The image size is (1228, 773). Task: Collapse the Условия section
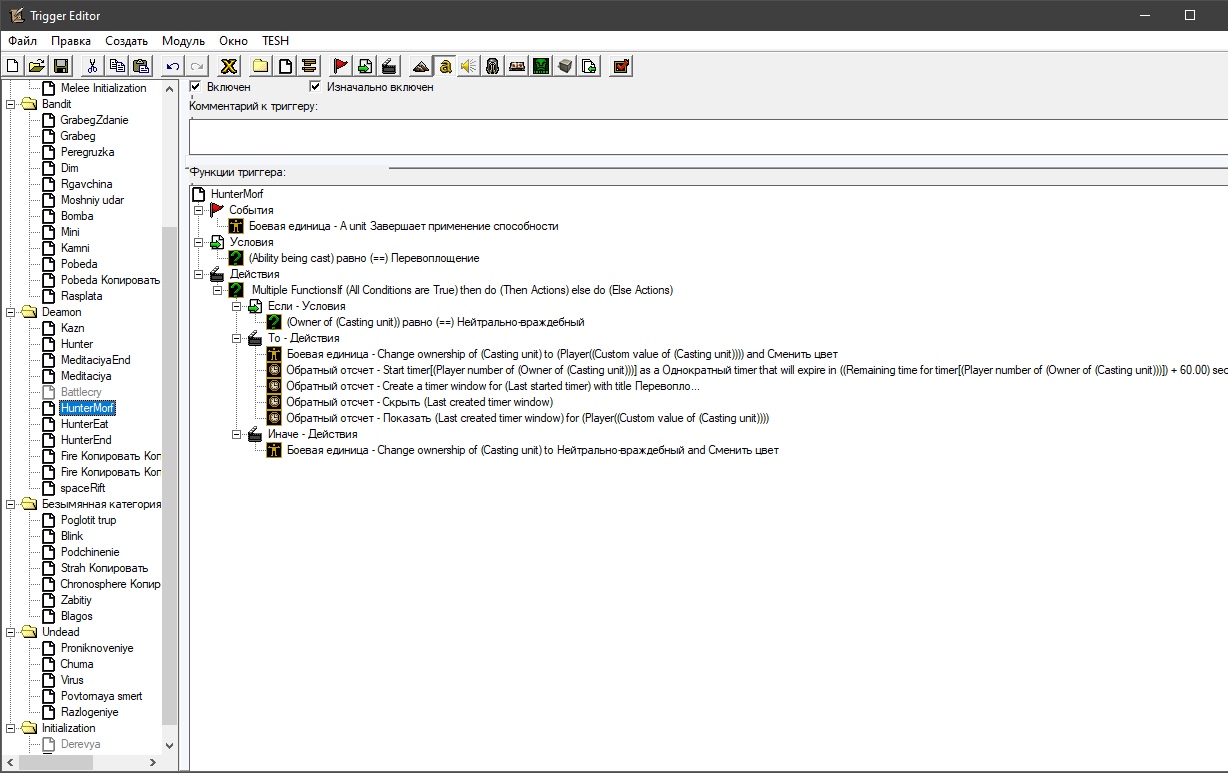pyautogui.click(x=199, y=242)
